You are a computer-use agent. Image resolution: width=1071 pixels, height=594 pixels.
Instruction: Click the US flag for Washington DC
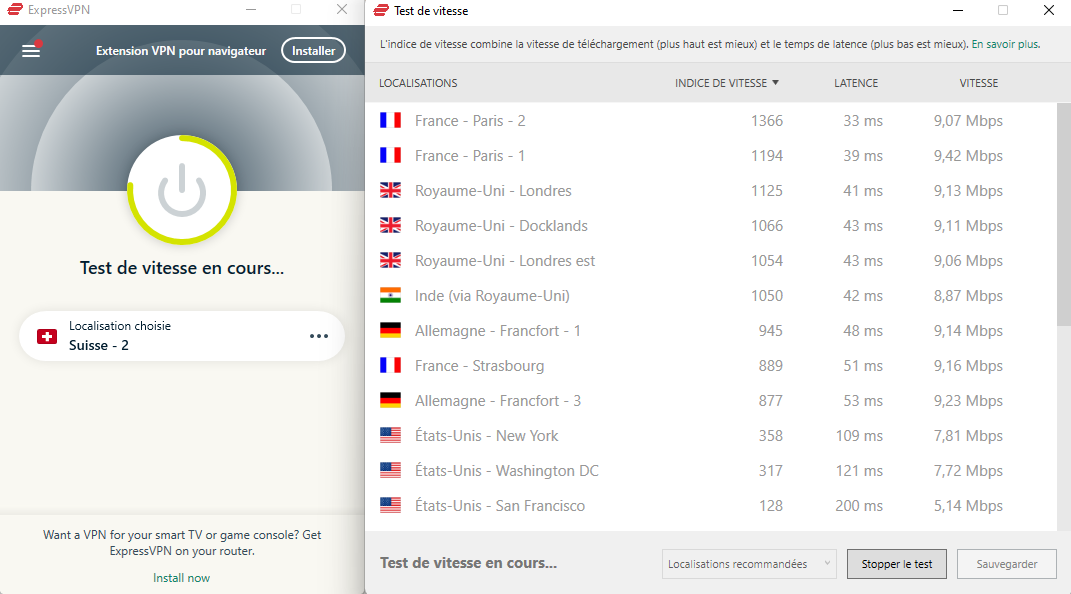coord(391,470)
